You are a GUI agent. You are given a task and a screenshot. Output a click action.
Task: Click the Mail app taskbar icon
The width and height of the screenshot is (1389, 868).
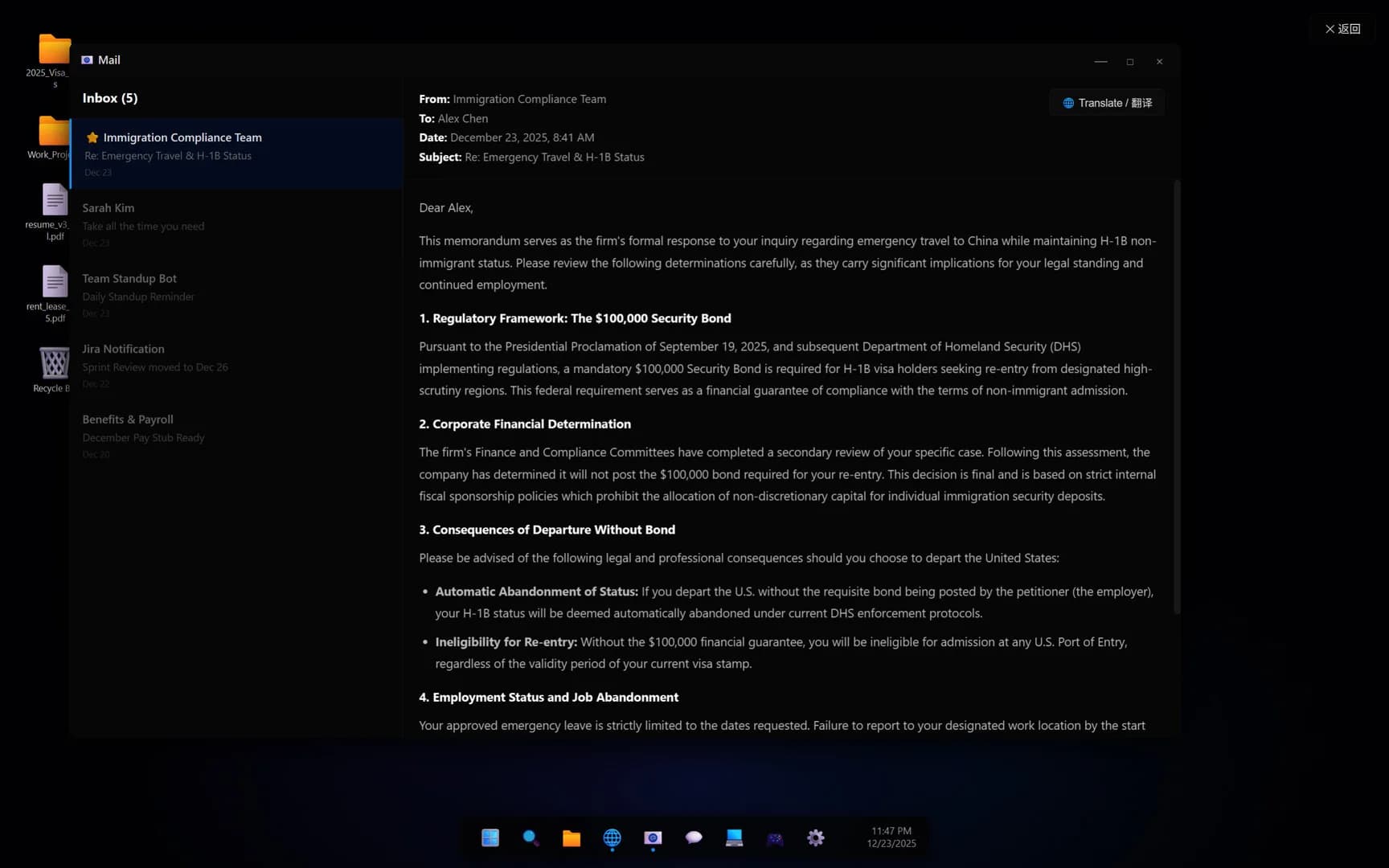tap(653, 838)
